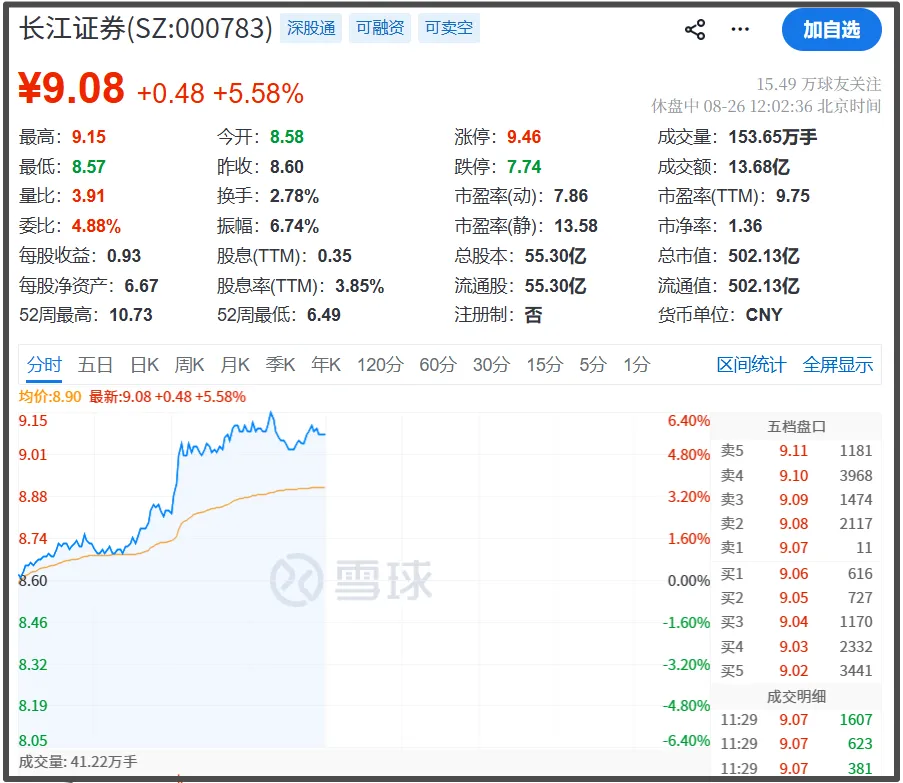Click the 跌停 value 7.74
The image size is (903, 783).
coord(524,167)
